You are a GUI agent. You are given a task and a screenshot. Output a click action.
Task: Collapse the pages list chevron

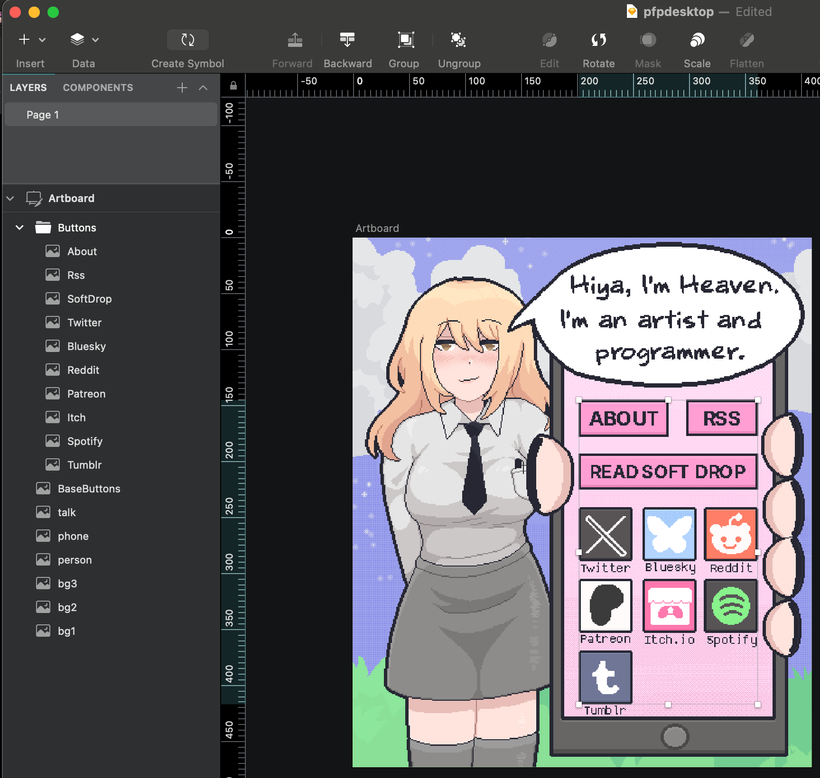(203, 88)
